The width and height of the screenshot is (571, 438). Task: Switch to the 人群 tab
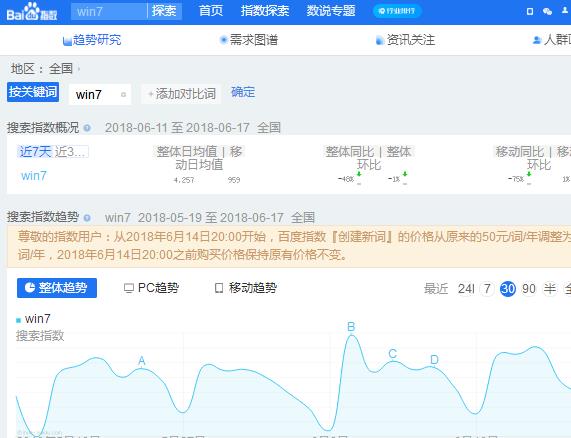click(552, 40)
